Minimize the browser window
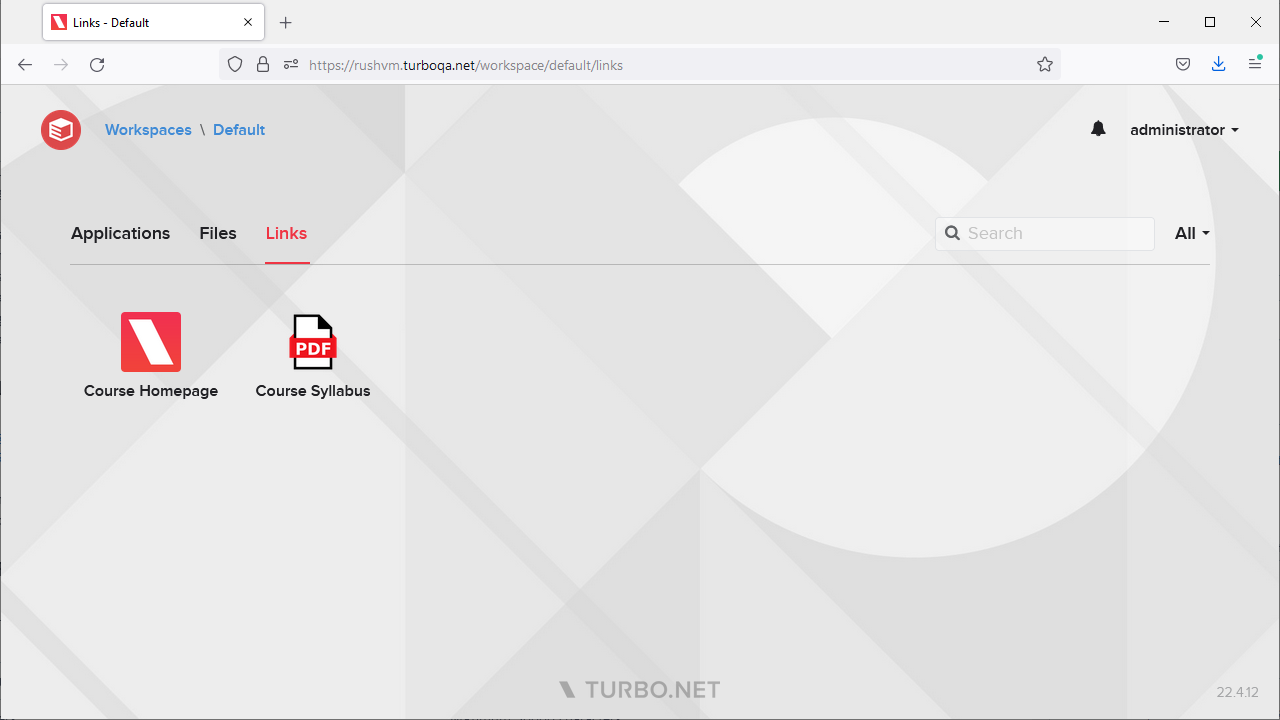 (x=1164, y=22)
